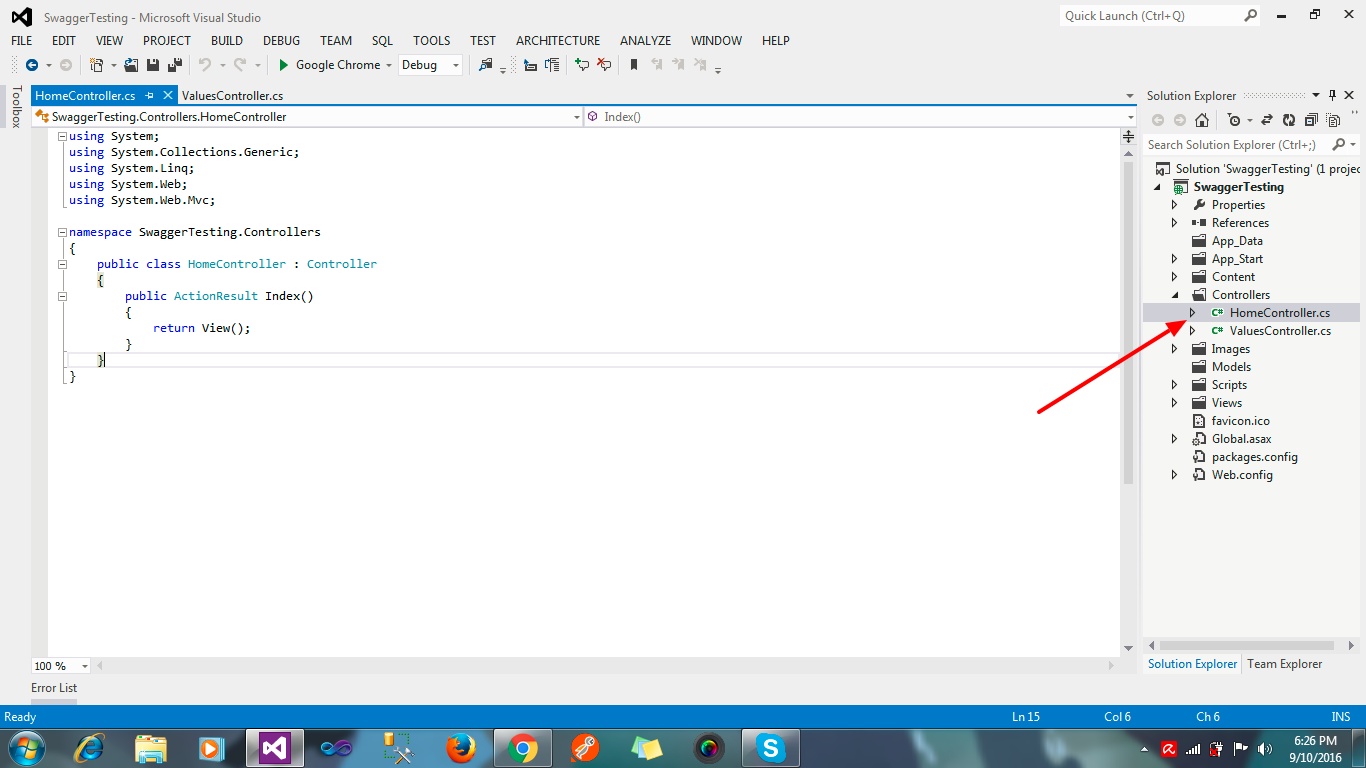Expand the Views folder
Viewport: 1366px width, 768px height.
point(1175,403)
